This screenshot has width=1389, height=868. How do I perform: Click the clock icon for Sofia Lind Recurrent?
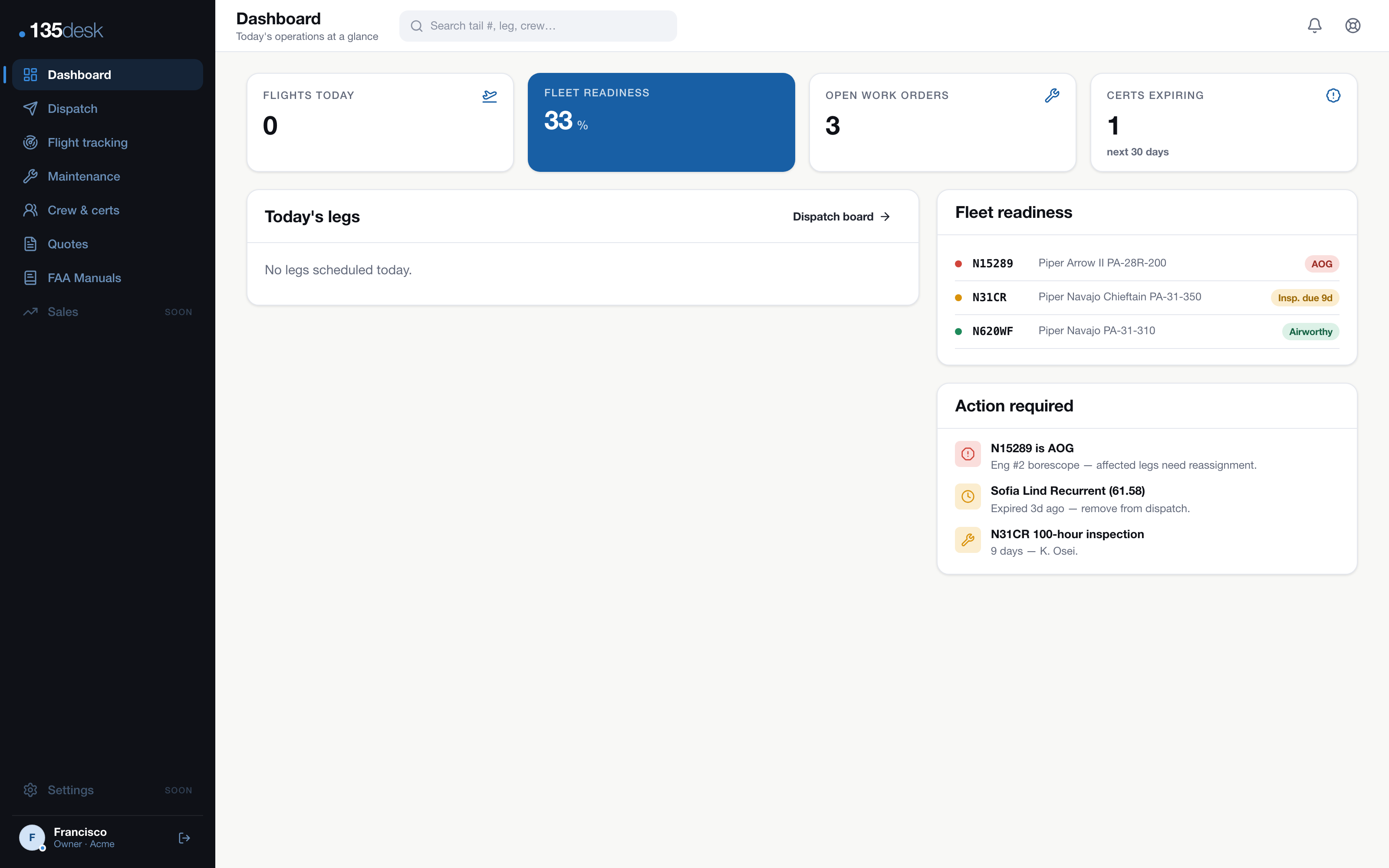click(x=968, y=496)
